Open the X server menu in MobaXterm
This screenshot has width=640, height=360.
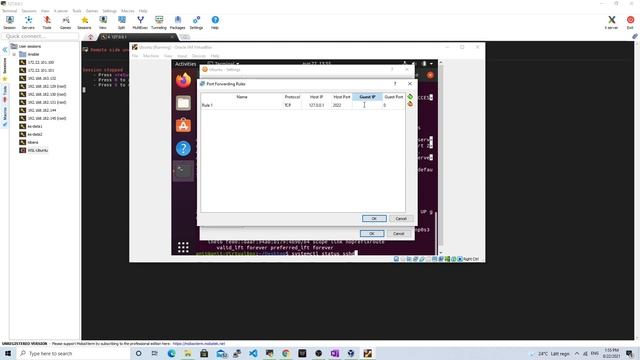(x=61, y=11)
